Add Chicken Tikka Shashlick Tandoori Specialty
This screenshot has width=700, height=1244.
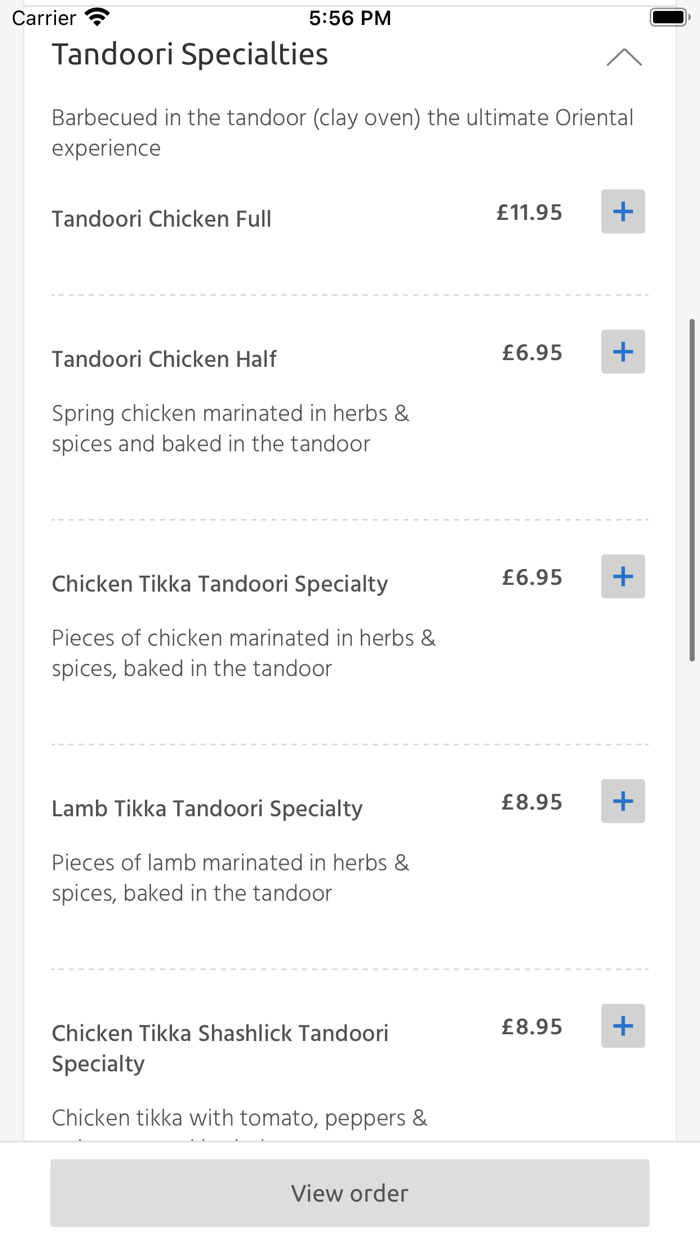[622, 1025]
